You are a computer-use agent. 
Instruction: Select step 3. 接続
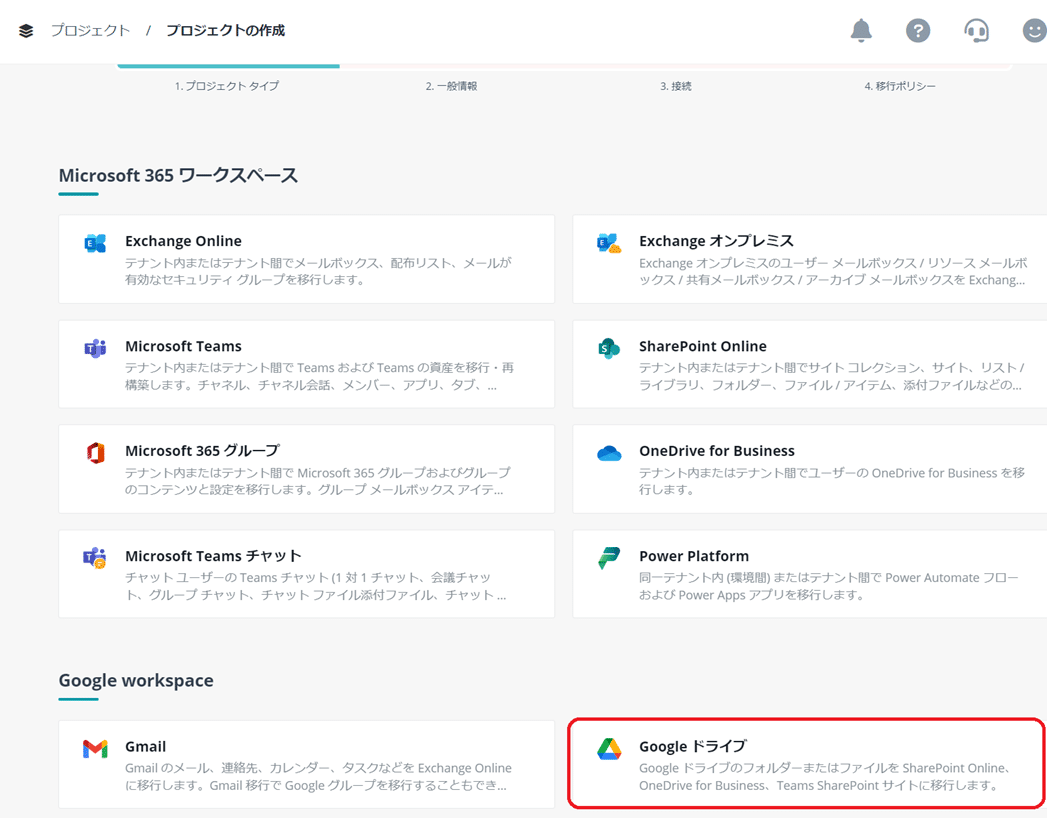click(x=676, y=86)
